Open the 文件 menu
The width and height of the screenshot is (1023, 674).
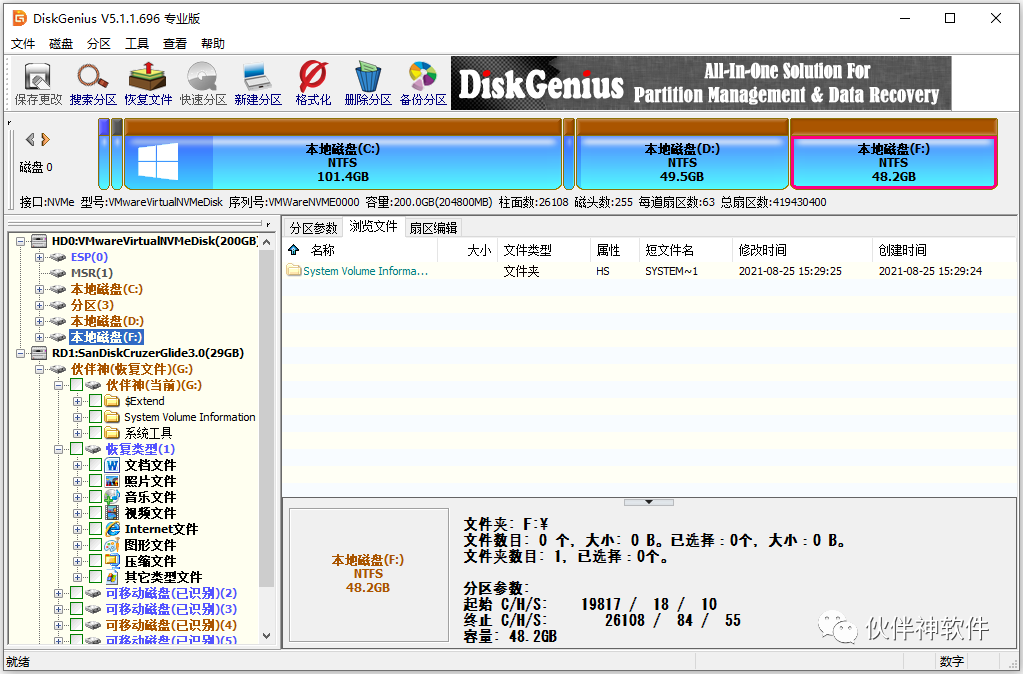coord(23,44)
